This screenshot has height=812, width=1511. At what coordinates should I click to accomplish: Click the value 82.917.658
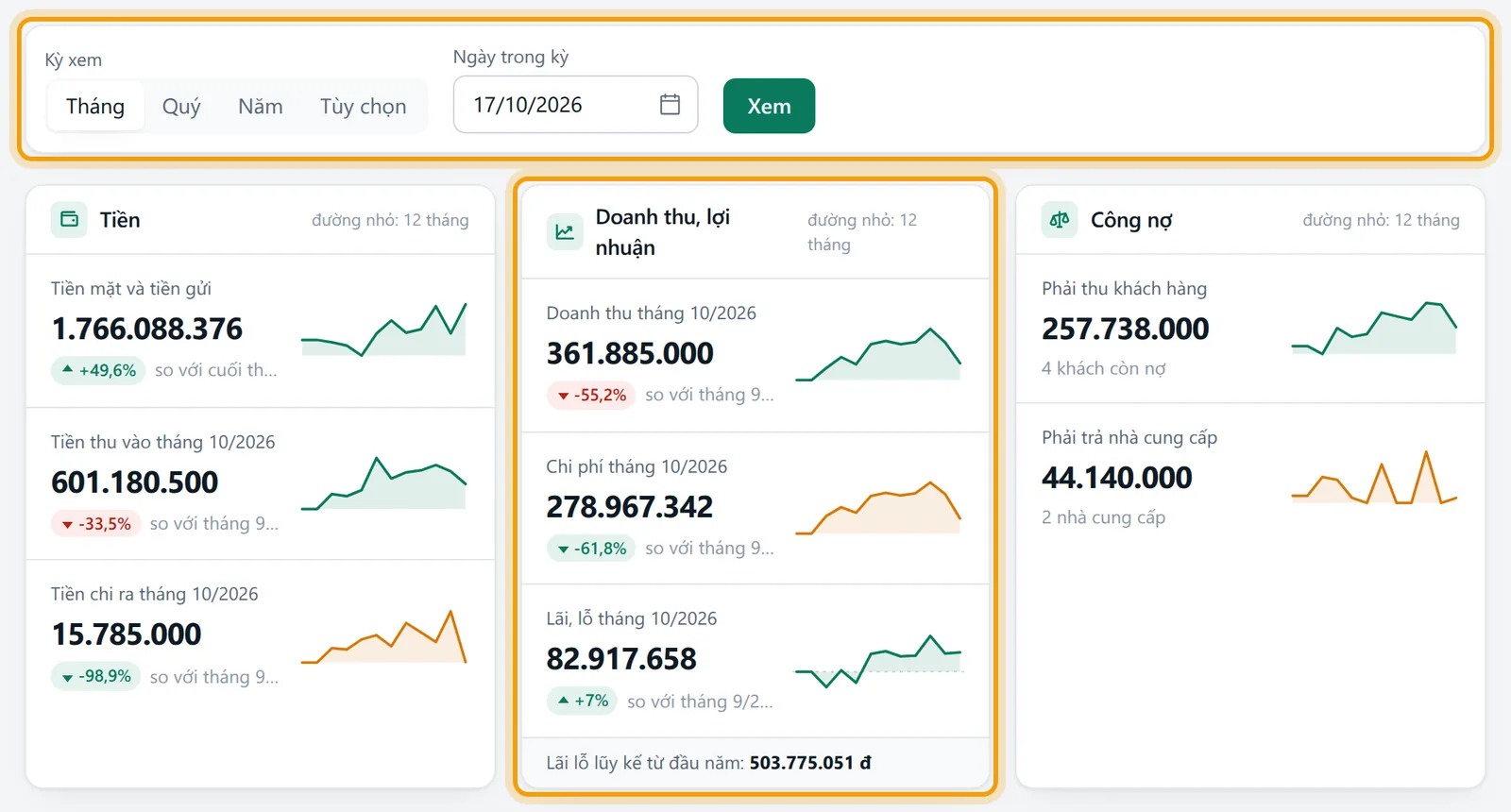(621, 659)
